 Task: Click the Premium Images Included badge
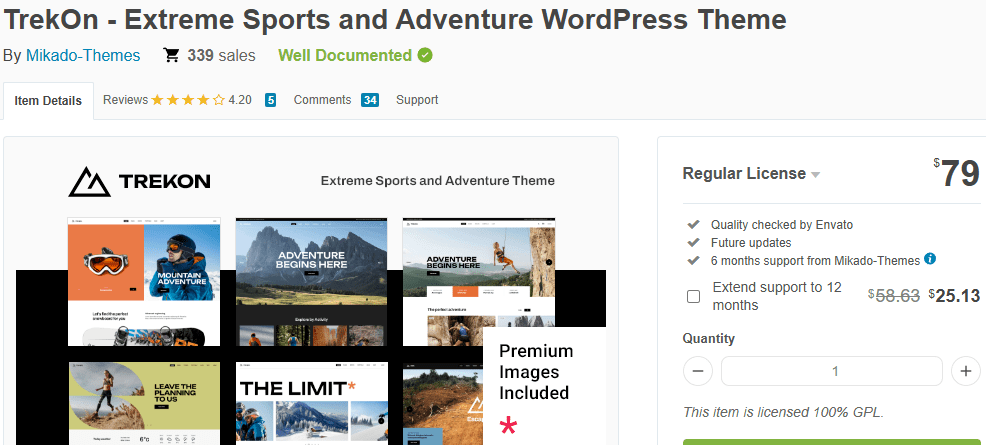coord(545,386)
